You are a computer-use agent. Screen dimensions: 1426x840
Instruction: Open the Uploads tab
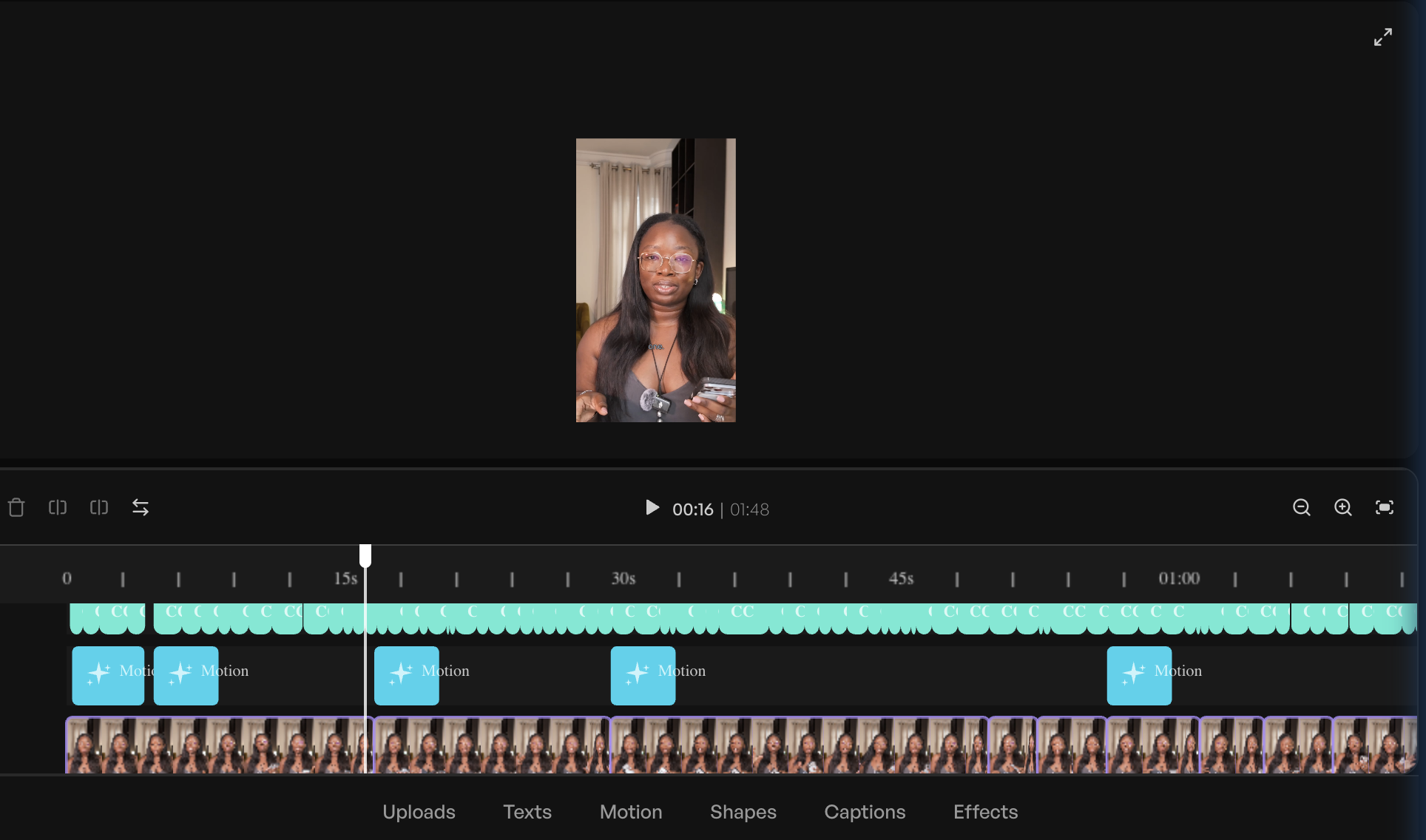pyautogui.click(x=419, y=812)
